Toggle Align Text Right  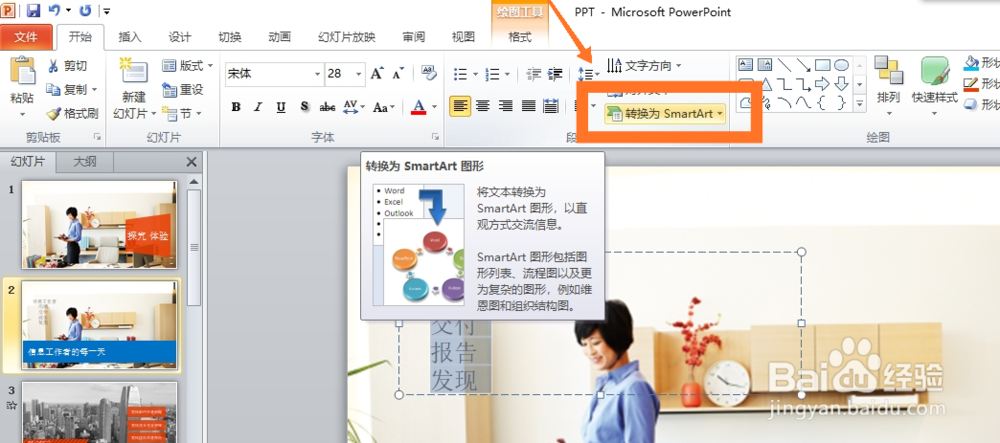tap(506, 106)
